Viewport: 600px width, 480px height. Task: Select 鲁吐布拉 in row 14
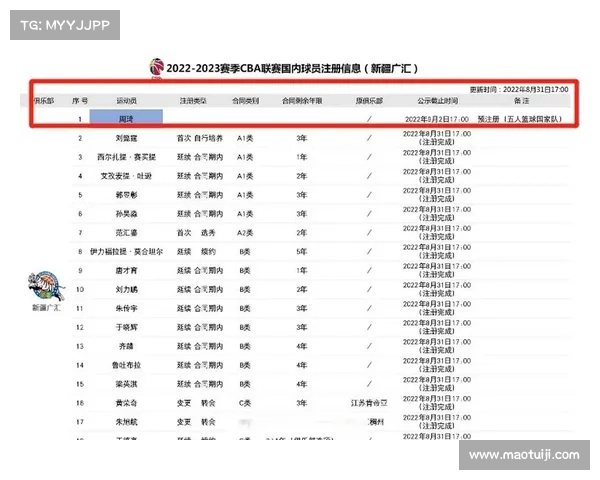click(x=126, y=365)
